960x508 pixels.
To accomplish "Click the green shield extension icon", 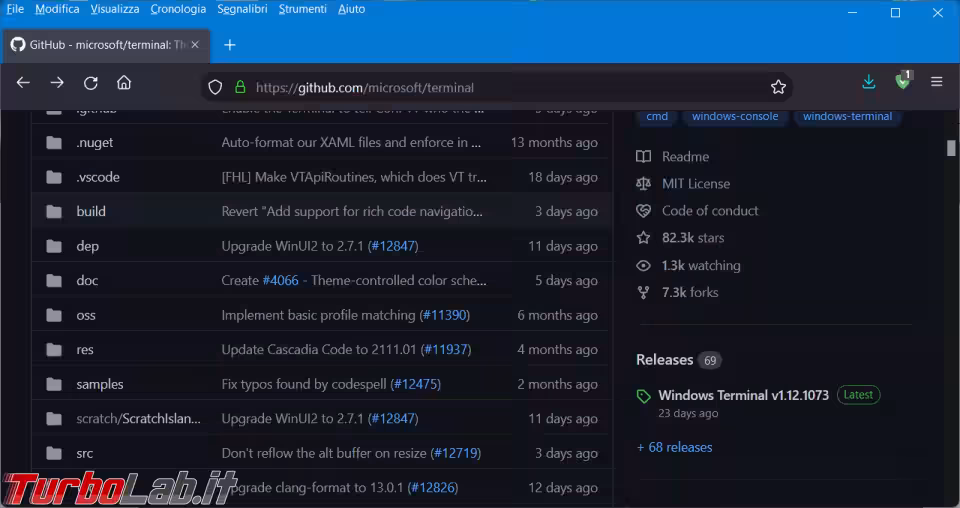I will [902, 81].
